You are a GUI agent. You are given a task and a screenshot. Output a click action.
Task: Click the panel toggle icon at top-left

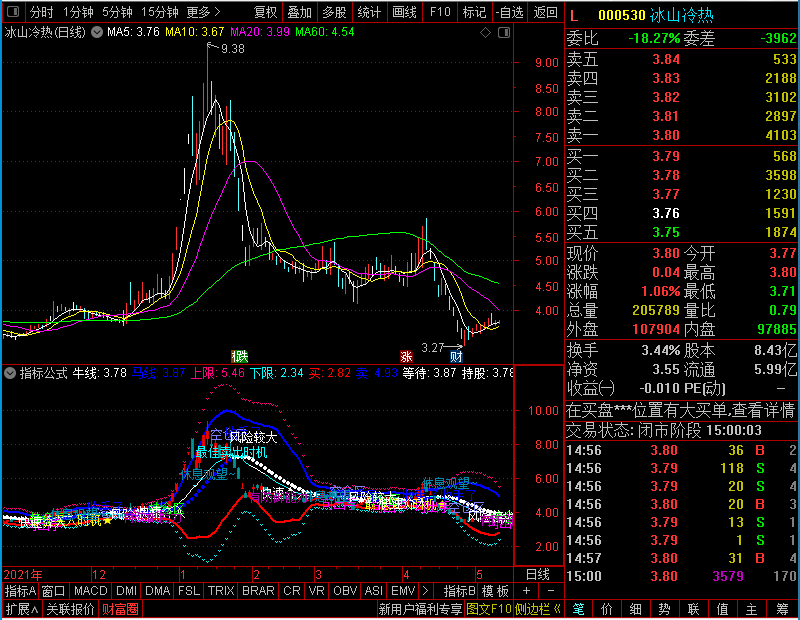coord(13,11)
